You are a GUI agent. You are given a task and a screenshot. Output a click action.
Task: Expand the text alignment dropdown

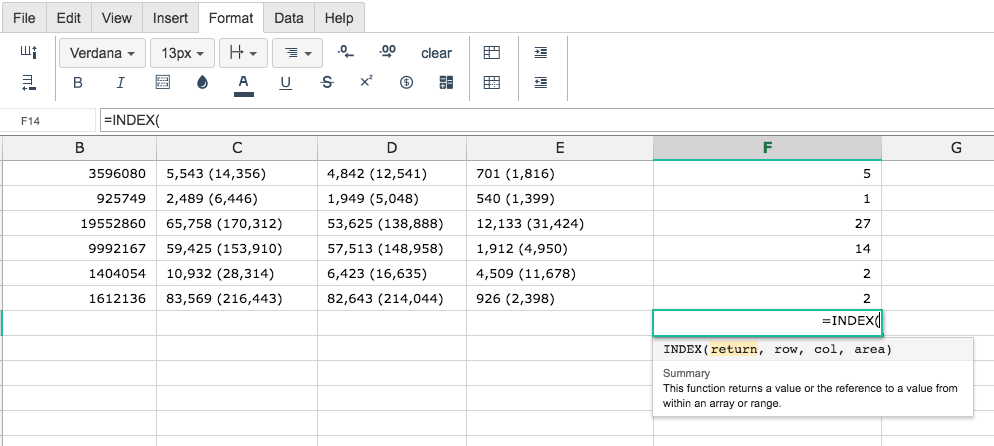[297, 53]
